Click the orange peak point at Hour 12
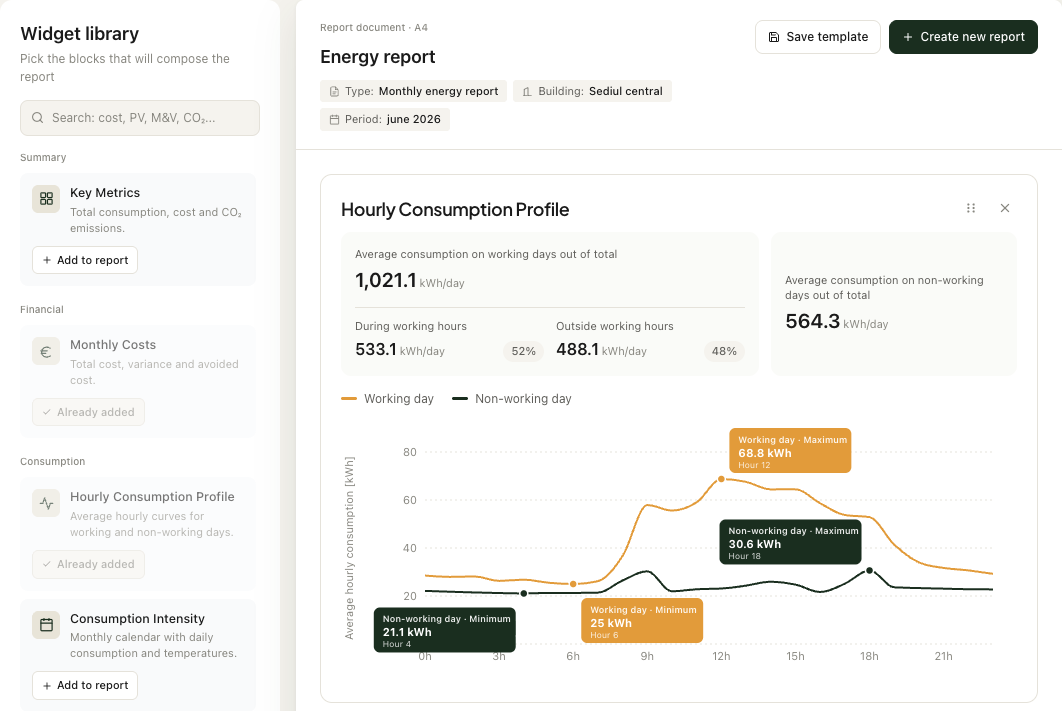This screenshot has height=711, width=1062. click(x=721, y=479)
